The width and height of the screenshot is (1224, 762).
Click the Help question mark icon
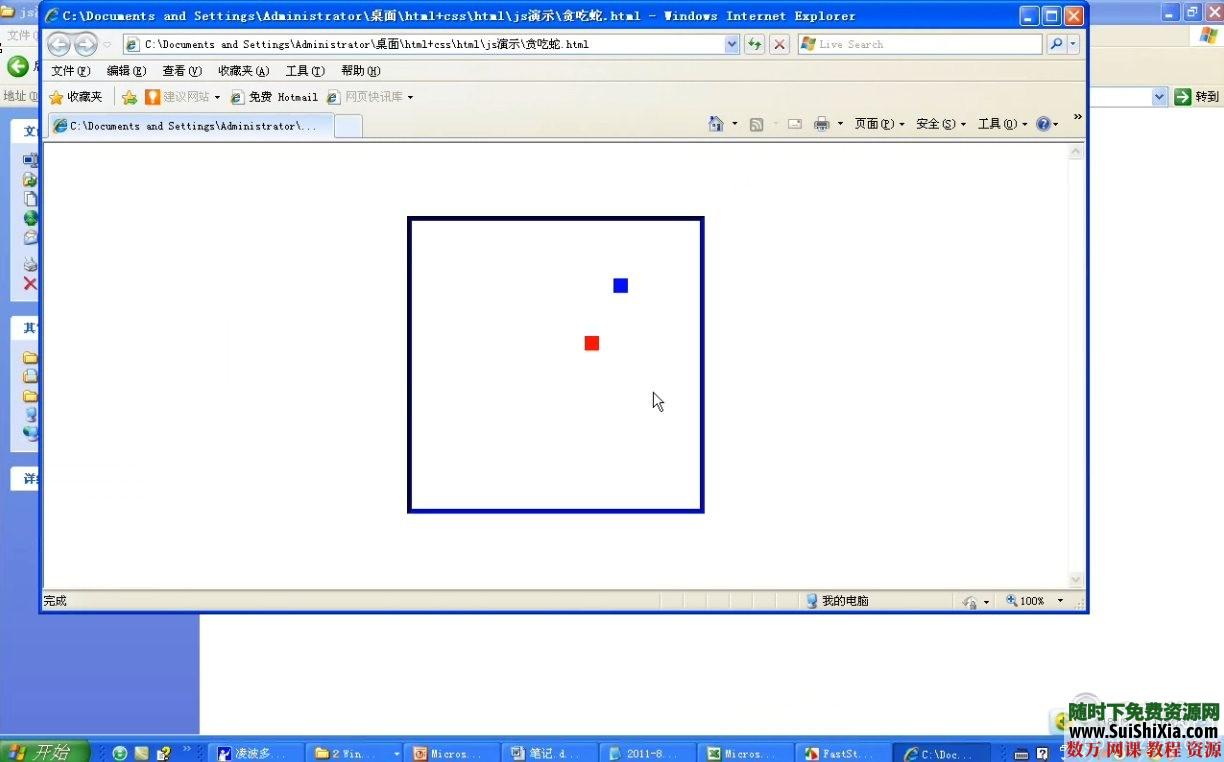coord(1043,124)
